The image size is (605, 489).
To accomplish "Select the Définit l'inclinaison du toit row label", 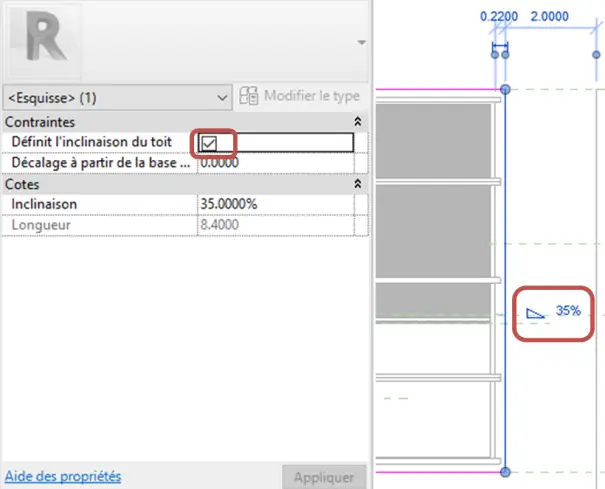I will [91, 142].
